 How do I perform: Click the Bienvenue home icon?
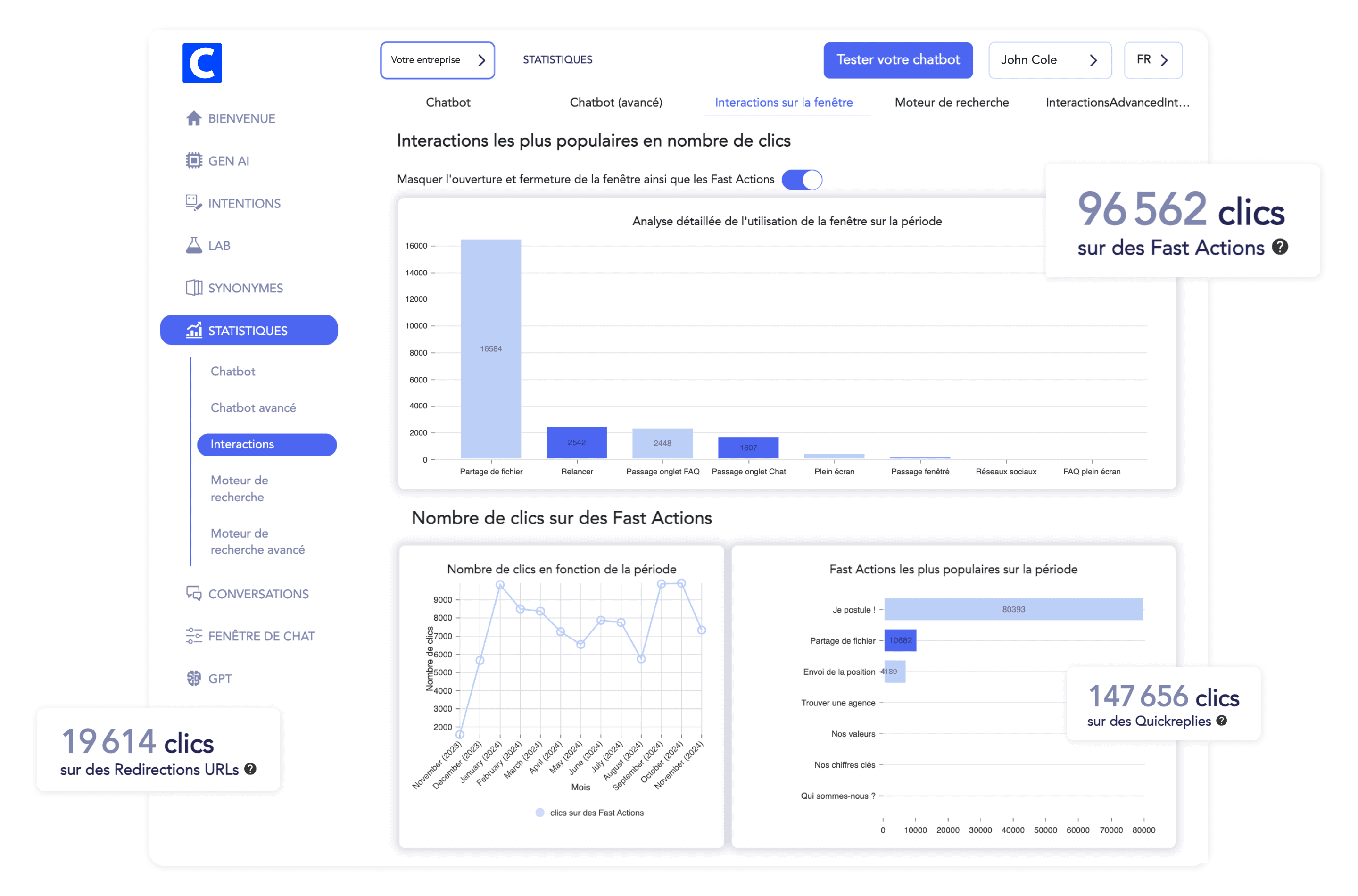(194, 118)
